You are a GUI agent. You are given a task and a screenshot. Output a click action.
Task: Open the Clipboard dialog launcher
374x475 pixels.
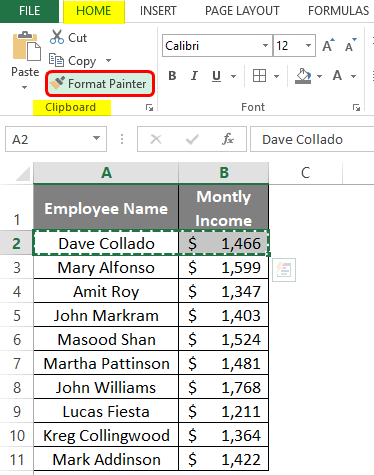point(149,107)
